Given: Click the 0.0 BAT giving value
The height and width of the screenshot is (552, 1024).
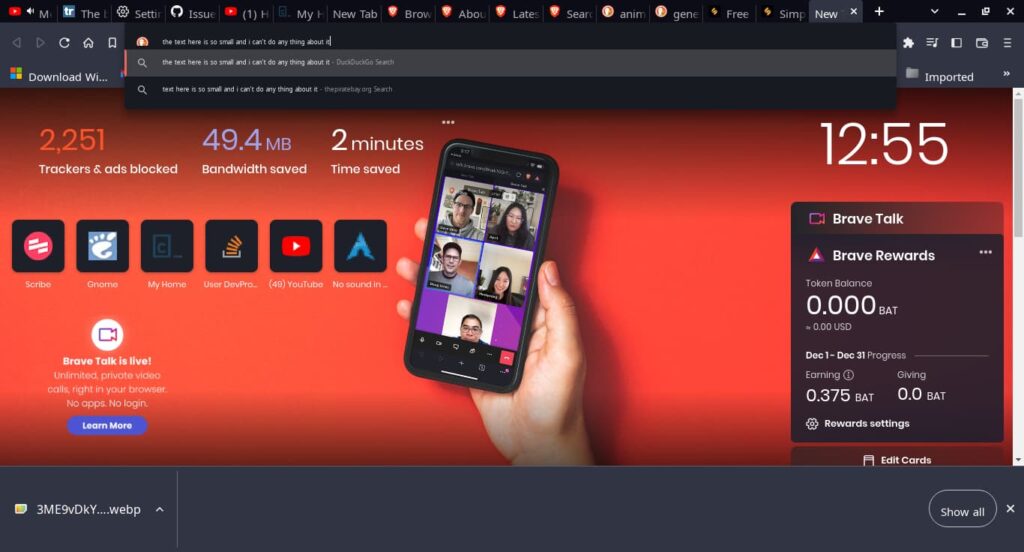Looking at the screenshot, I should [921, 395].
